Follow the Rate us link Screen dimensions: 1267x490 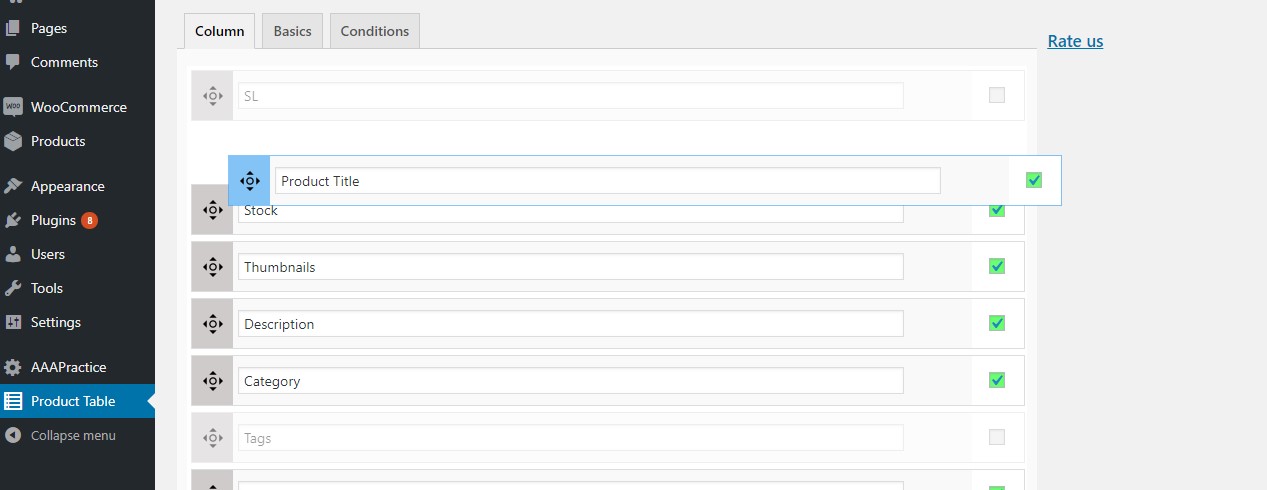tap(1075, 41)
